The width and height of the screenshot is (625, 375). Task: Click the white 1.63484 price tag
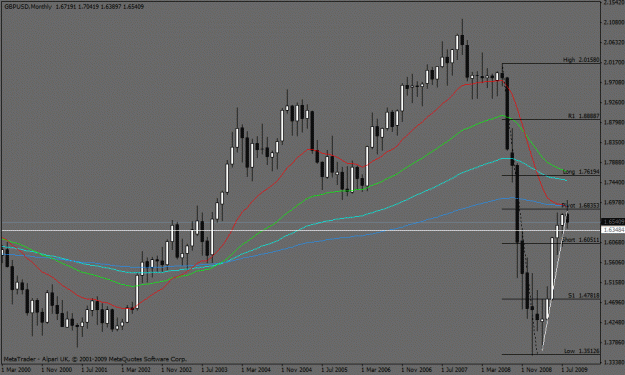click(613, 230)
